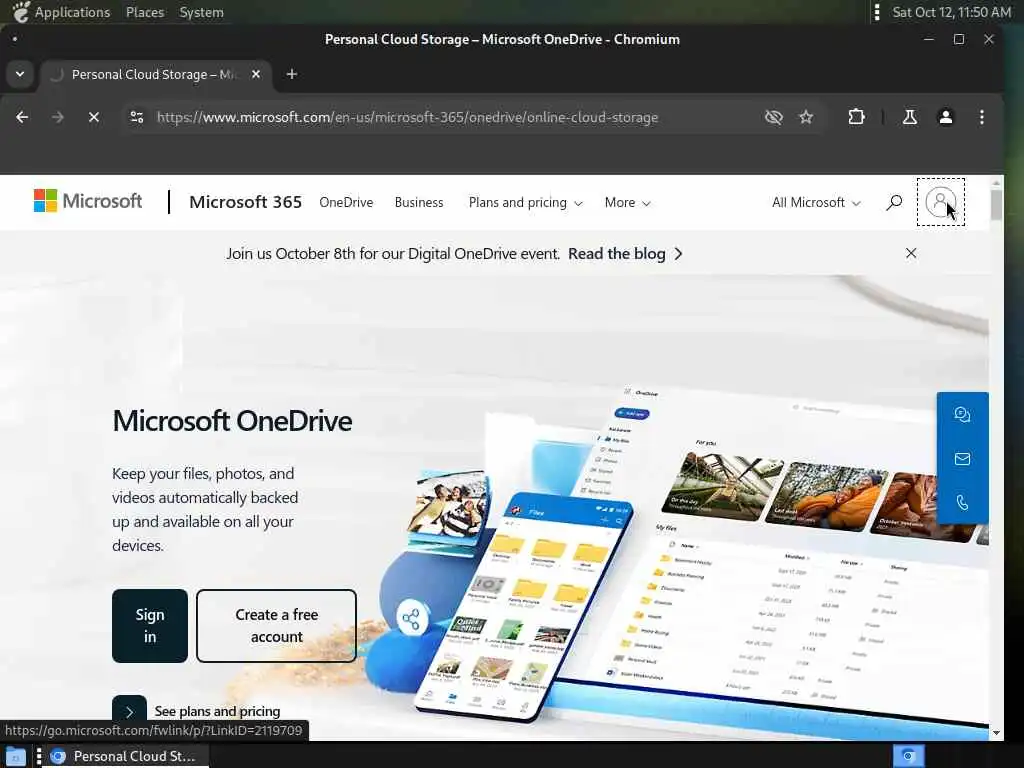Click the phone icon on the side panel

(962, 502)
